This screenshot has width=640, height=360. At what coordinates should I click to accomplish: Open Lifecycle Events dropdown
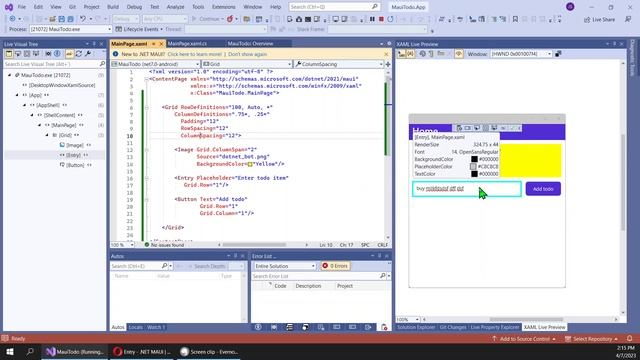[139, 29]
